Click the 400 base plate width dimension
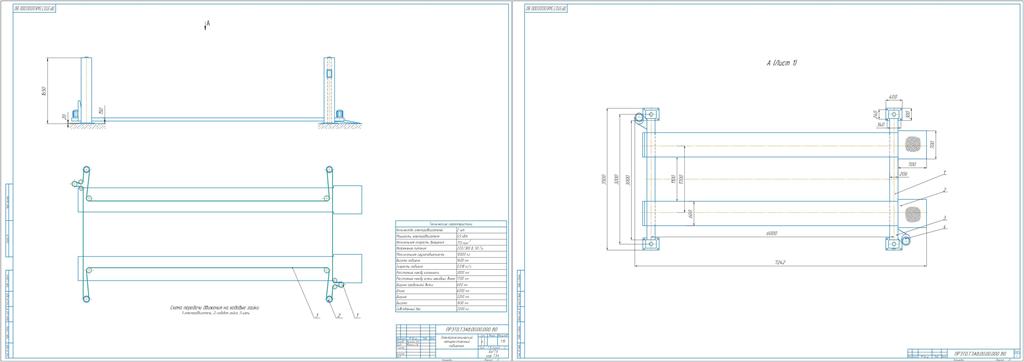Image resolution: width=1024 pixels, height=362 pixels. click(x=893, y=97)
